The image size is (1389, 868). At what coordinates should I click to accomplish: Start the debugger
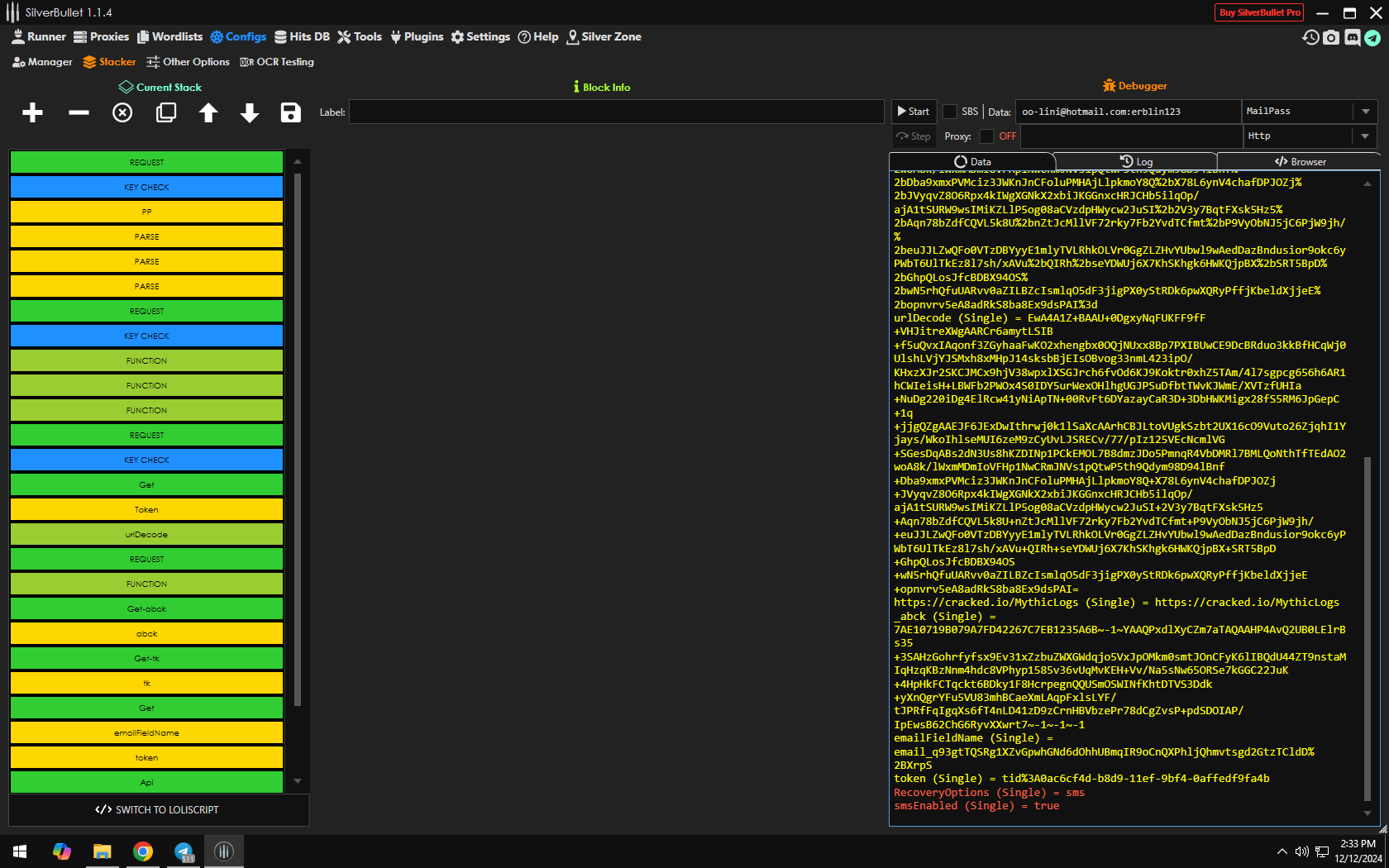pyautogui.click(x=914, y=112)
